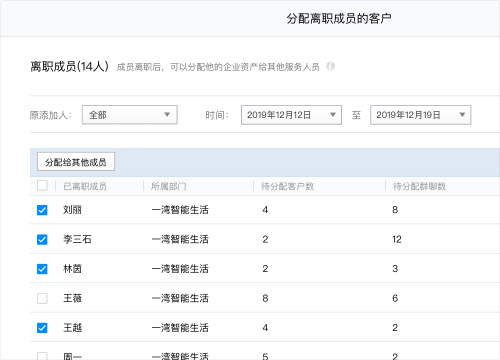The image size is (500, 360).
Task: Toggle the select-all checkbox in table header
Action: point(42,185)
